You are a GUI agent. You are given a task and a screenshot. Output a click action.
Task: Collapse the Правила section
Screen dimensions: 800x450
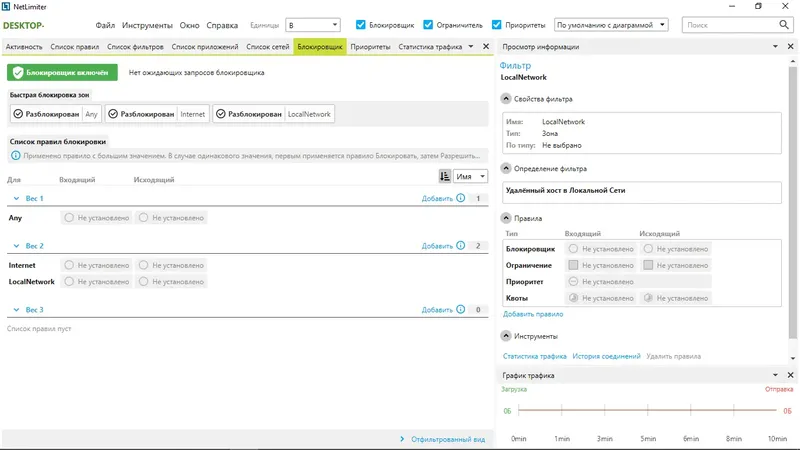(x=506, y=218)
